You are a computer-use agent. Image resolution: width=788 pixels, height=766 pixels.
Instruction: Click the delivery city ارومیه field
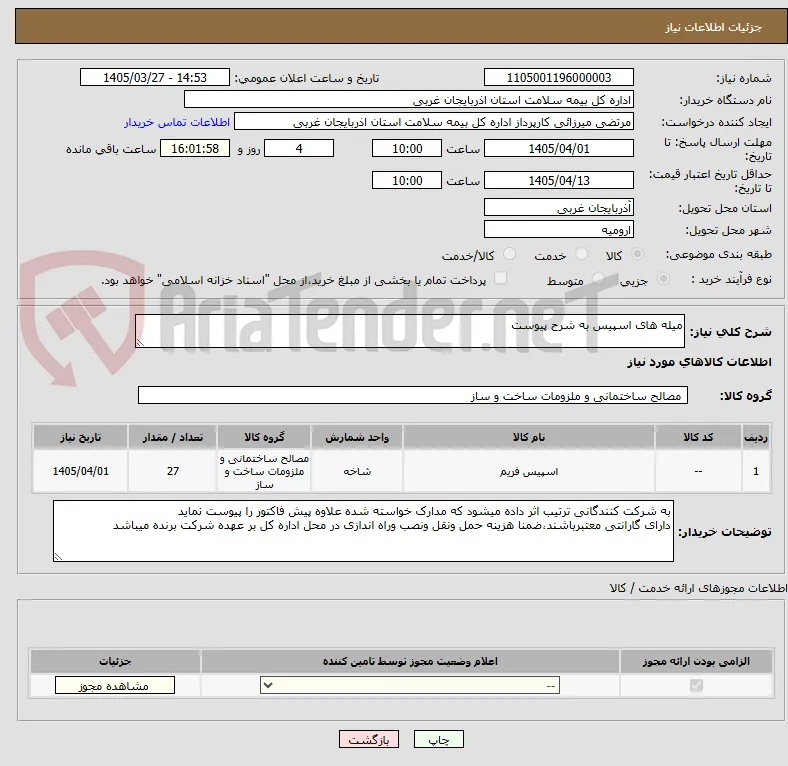click(x=558, y=229)
